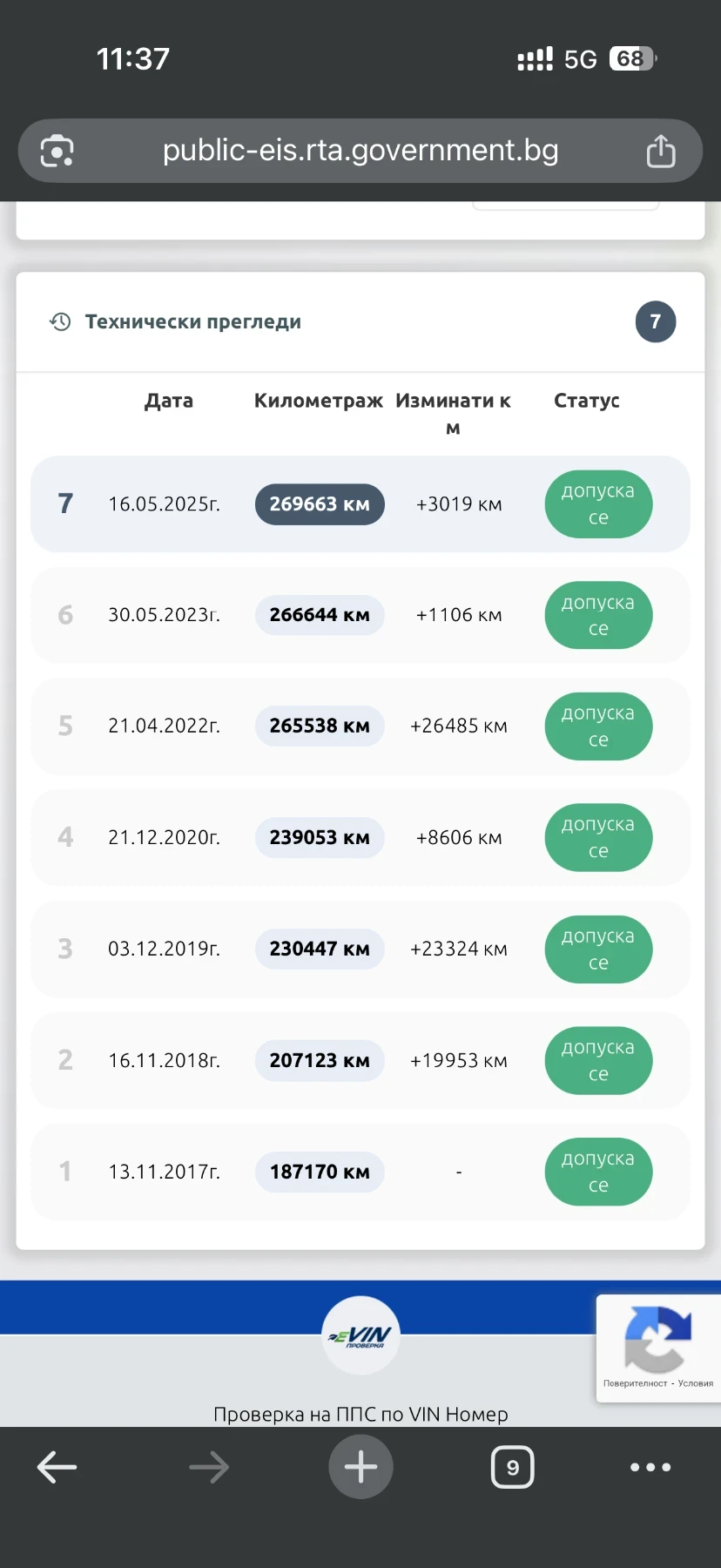Tap the share icon in address bar
The height and width of the screenshot is (1568, 721).
pos(661,152)
